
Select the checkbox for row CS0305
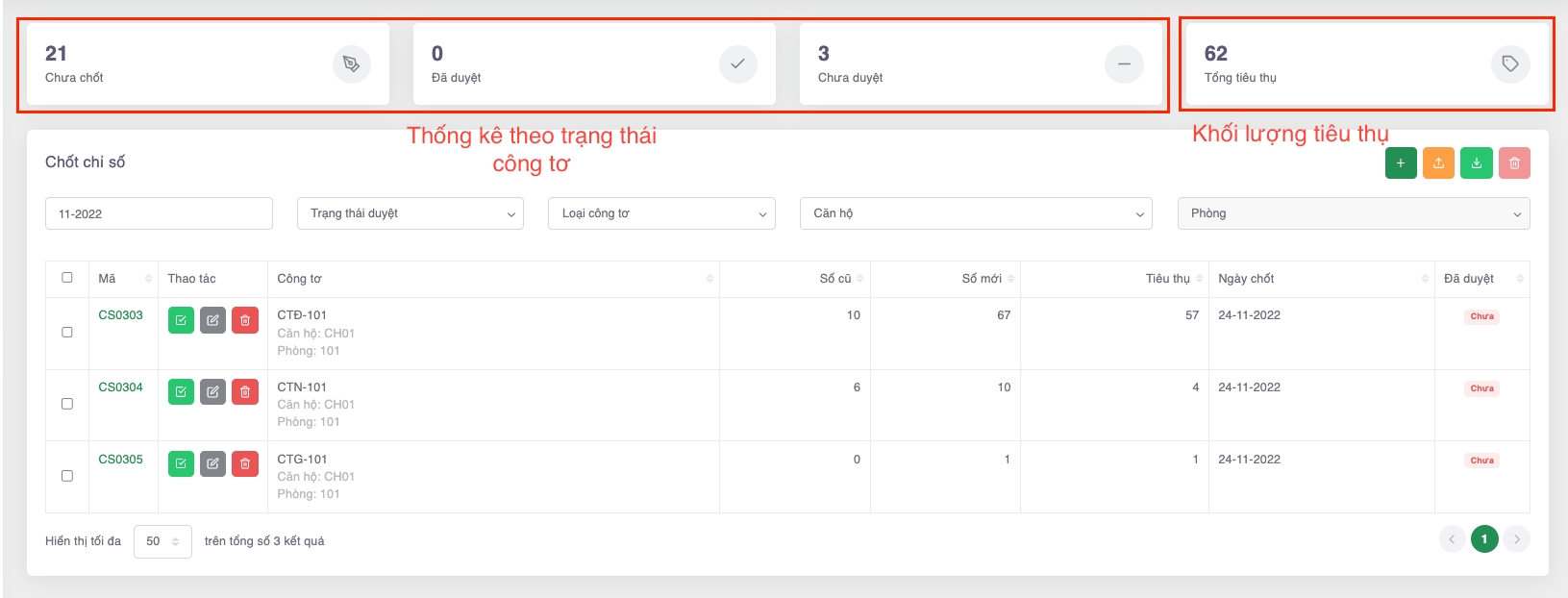tap(67, 476)
